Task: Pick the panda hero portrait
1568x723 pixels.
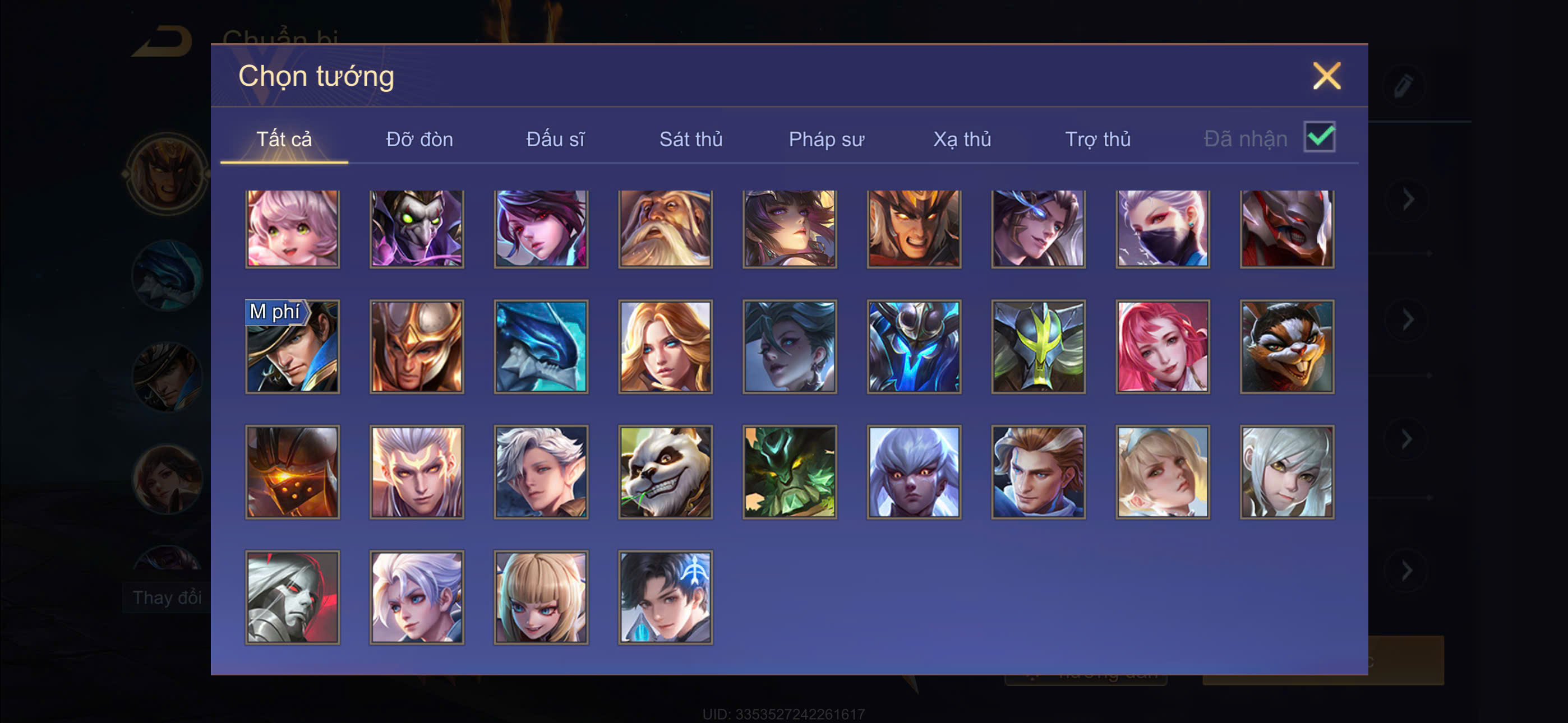Action: 665,472
